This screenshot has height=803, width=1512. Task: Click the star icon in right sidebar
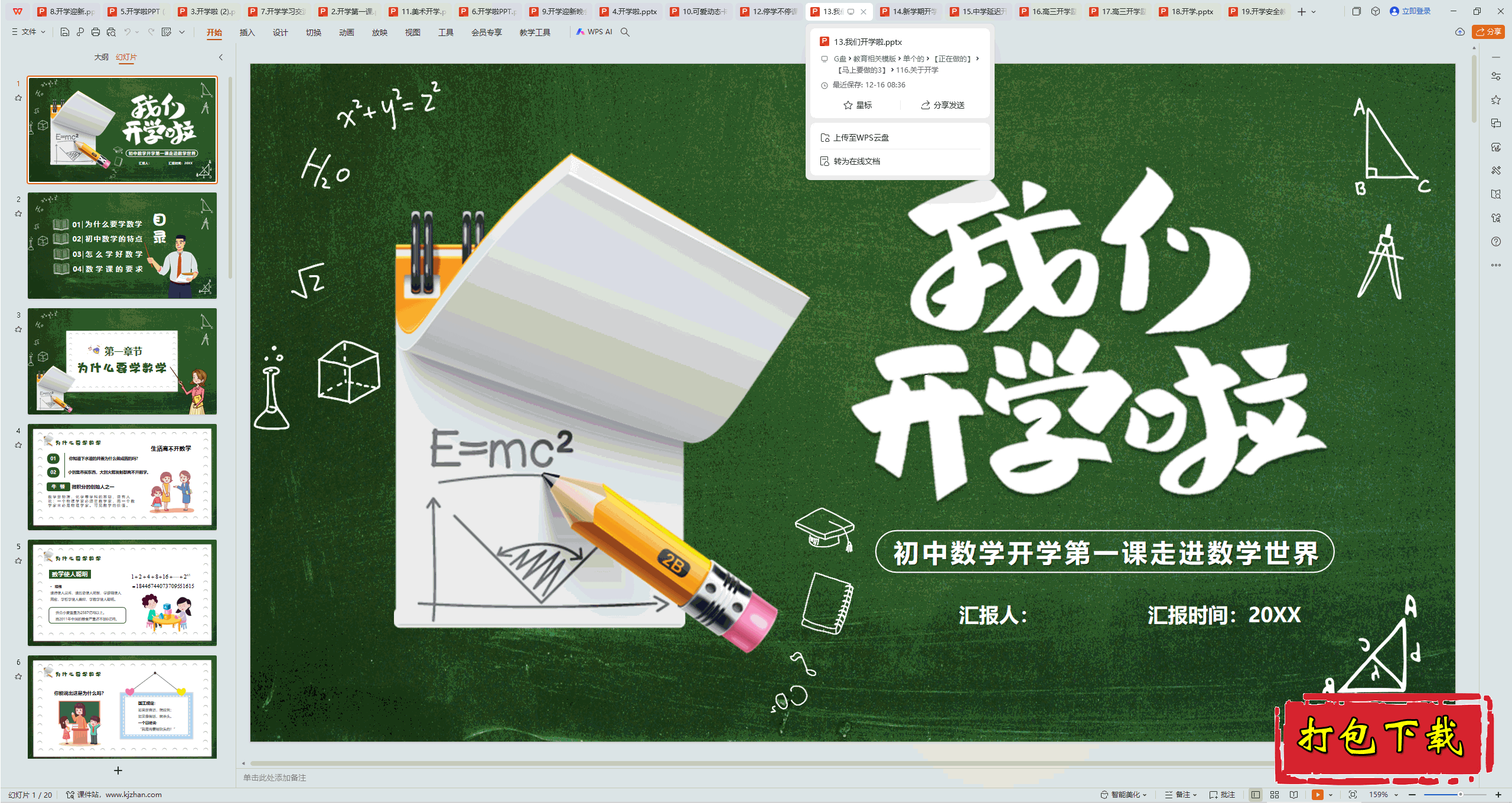1496,100
